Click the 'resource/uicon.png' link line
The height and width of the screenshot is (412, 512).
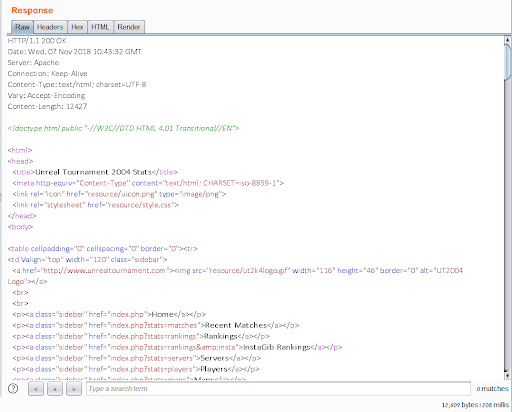pos(119,194)
